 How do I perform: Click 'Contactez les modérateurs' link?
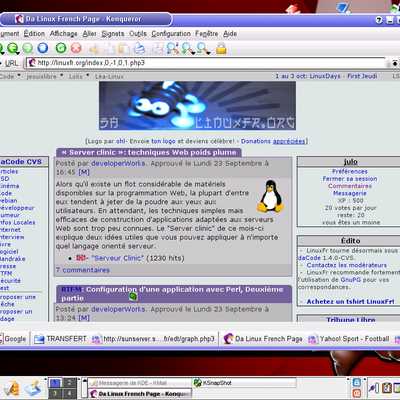pos(347,265)
